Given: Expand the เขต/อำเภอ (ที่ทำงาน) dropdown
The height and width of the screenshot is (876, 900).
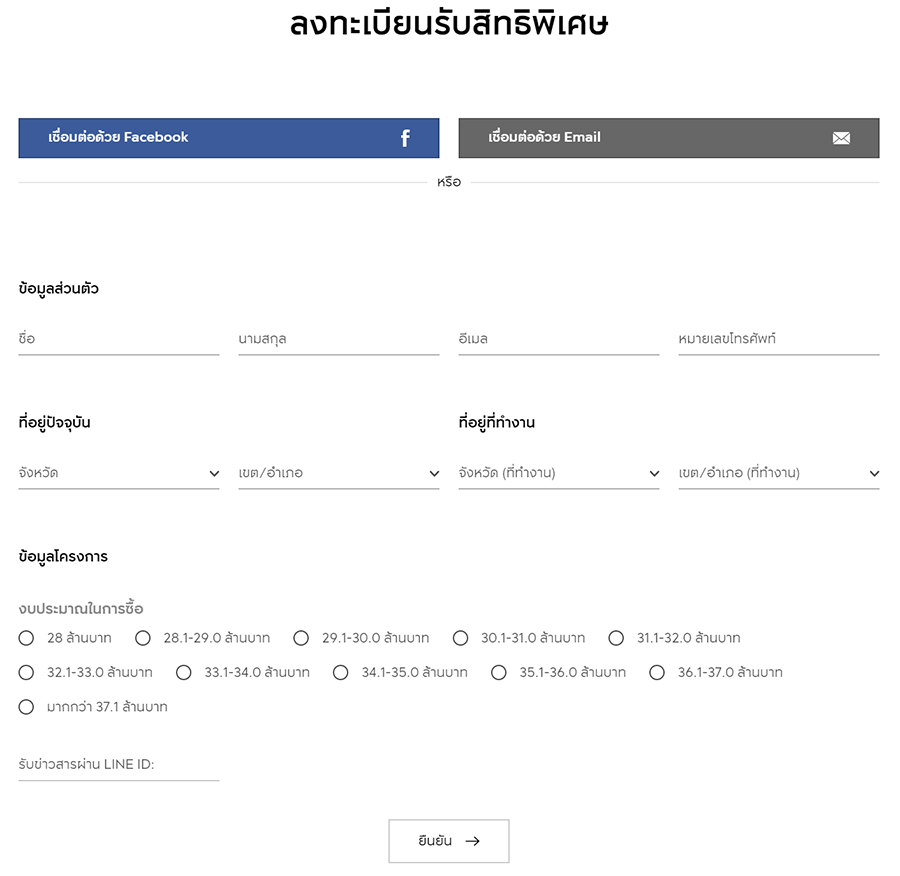Looking at the screenshot, I should pos(778,473).
